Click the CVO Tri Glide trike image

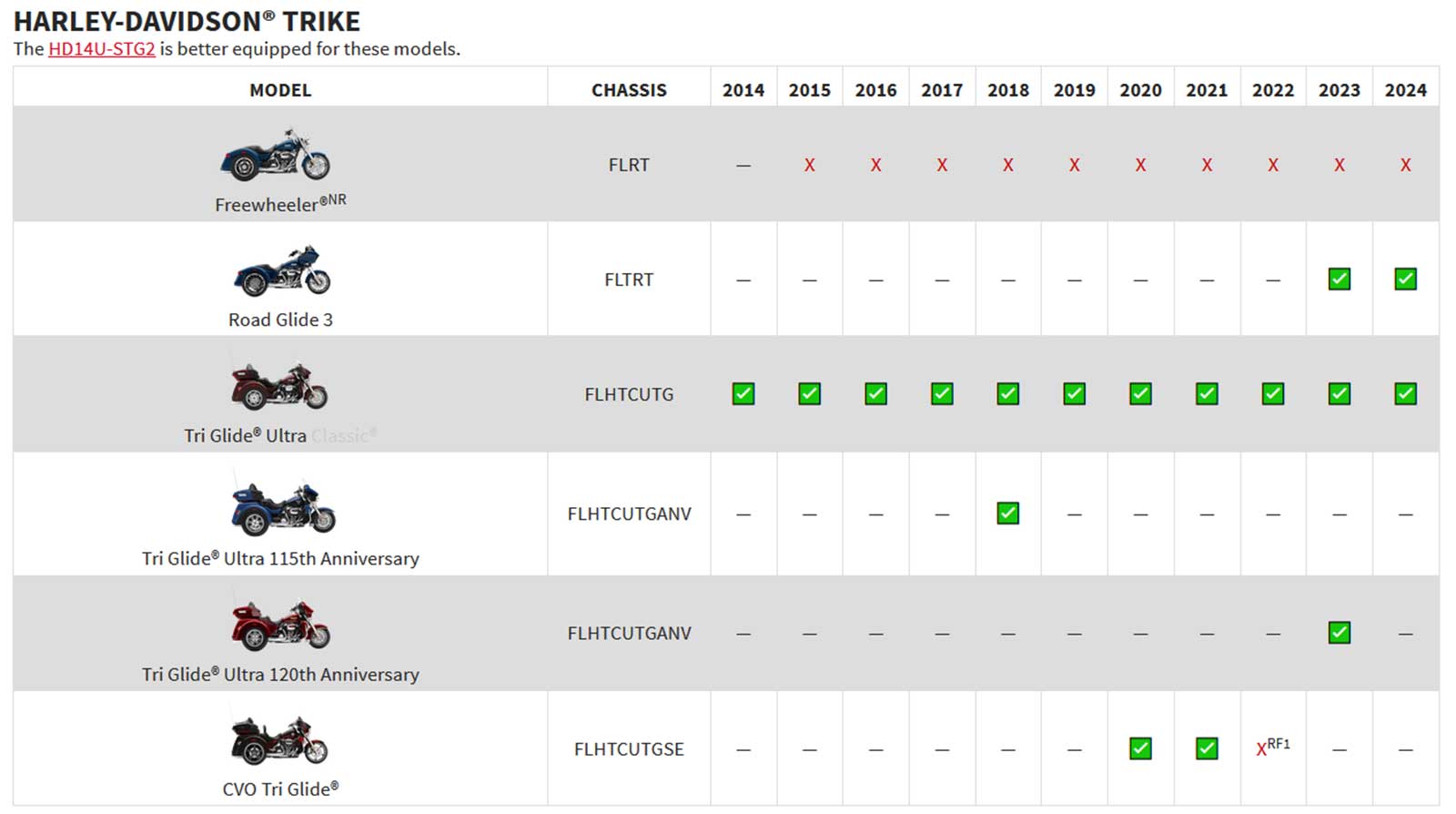coord(279,740)
